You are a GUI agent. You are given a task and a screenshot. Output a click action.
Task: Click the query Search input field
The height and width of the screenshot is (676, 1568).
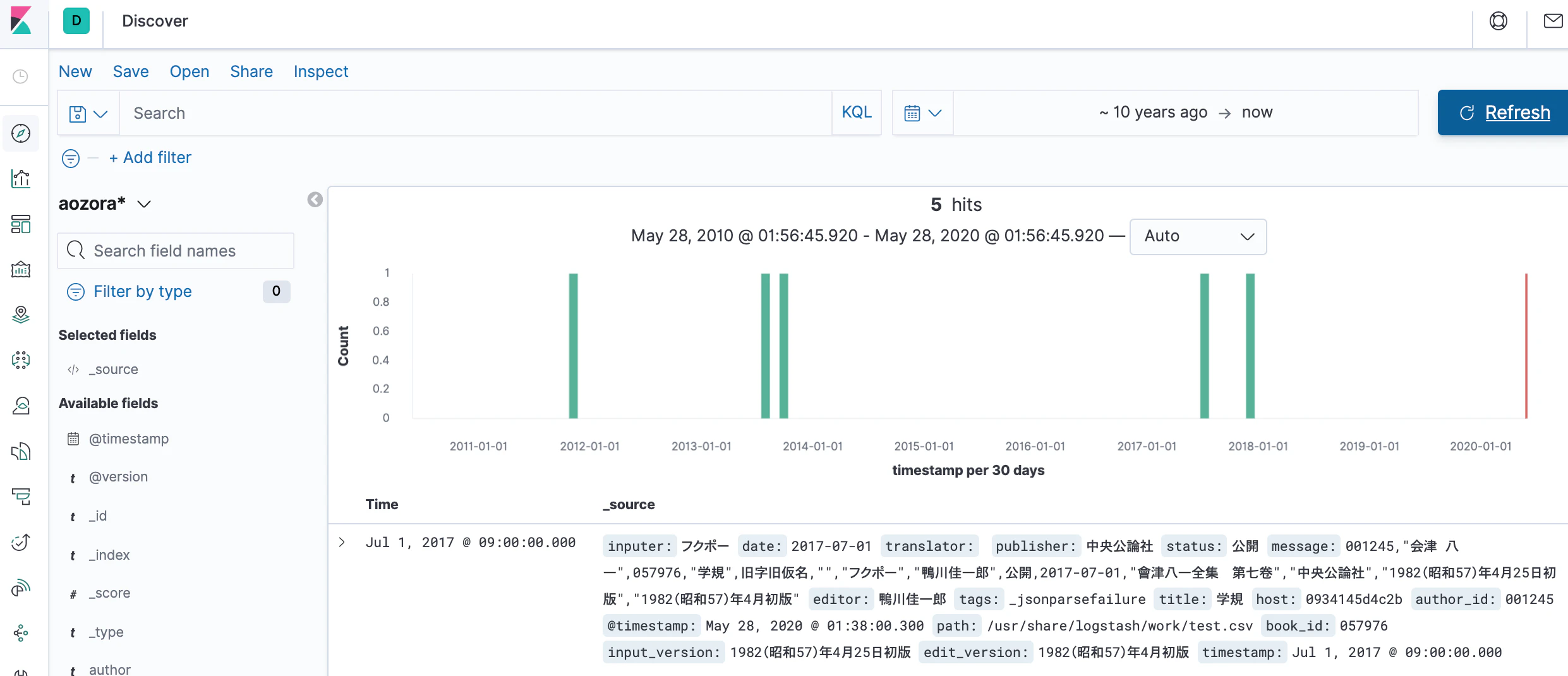click(475, 113)
